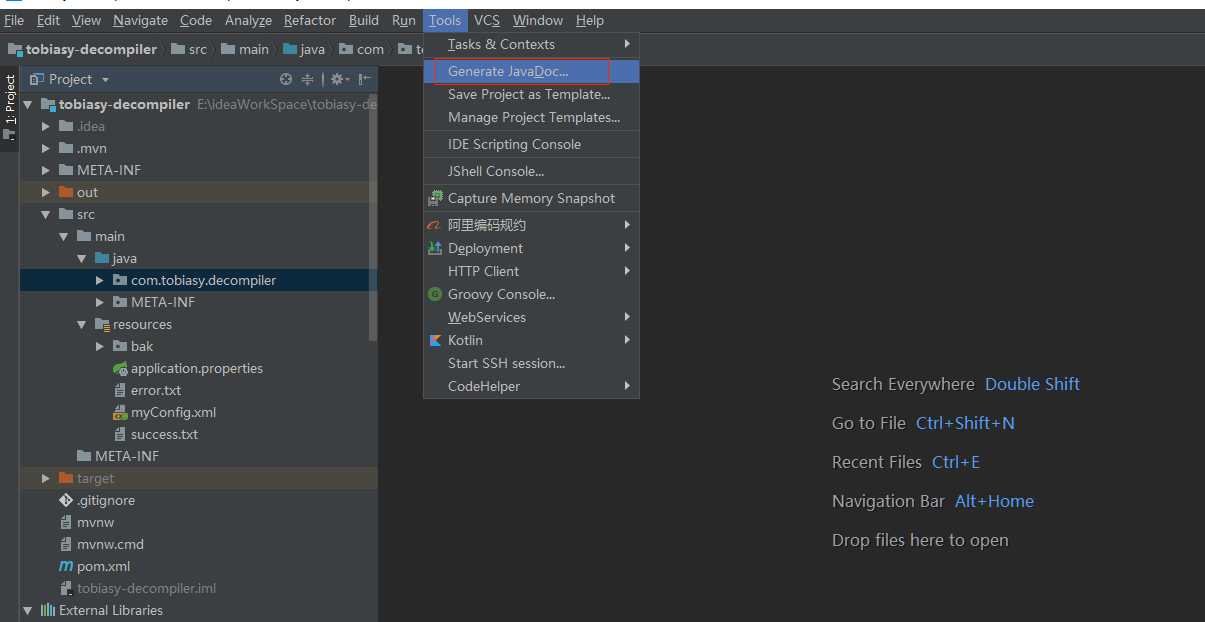
Task: Expand the out folder arrow
Action: (x=46, y=192)
